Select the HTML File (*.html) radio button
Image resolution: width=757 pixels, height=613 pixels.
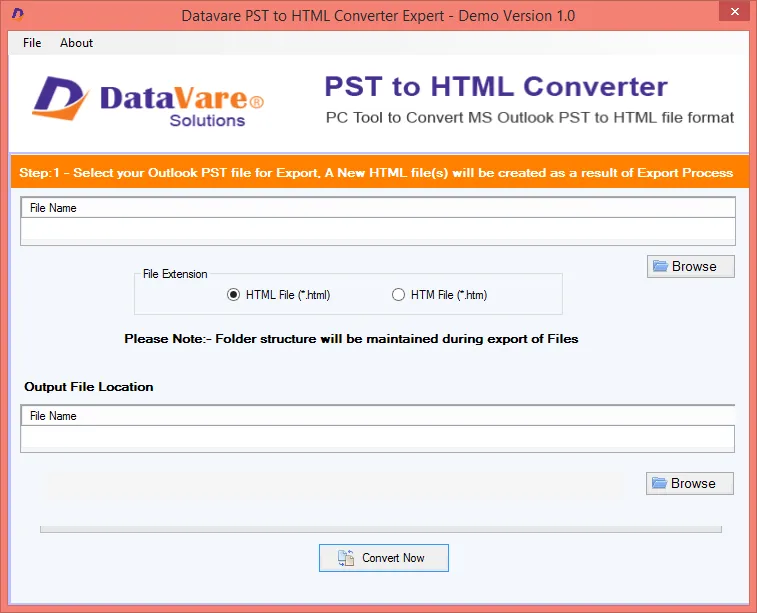click(x=279, y=295)
